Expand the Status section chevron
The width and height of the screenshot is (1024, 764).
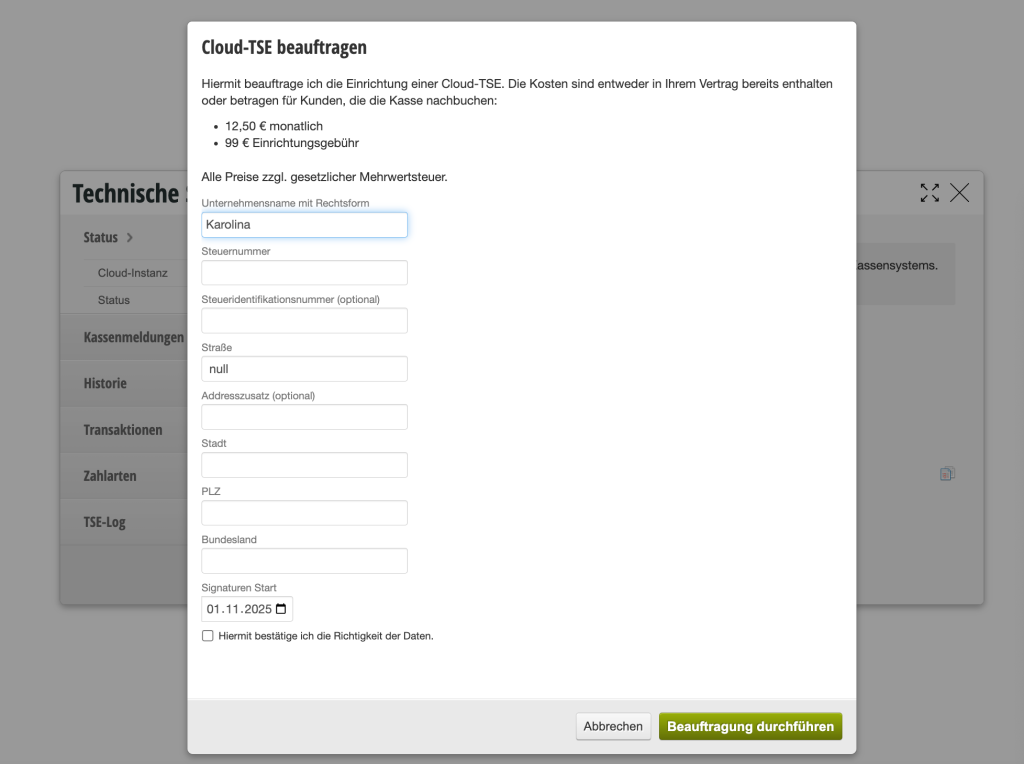pos(130,238)
